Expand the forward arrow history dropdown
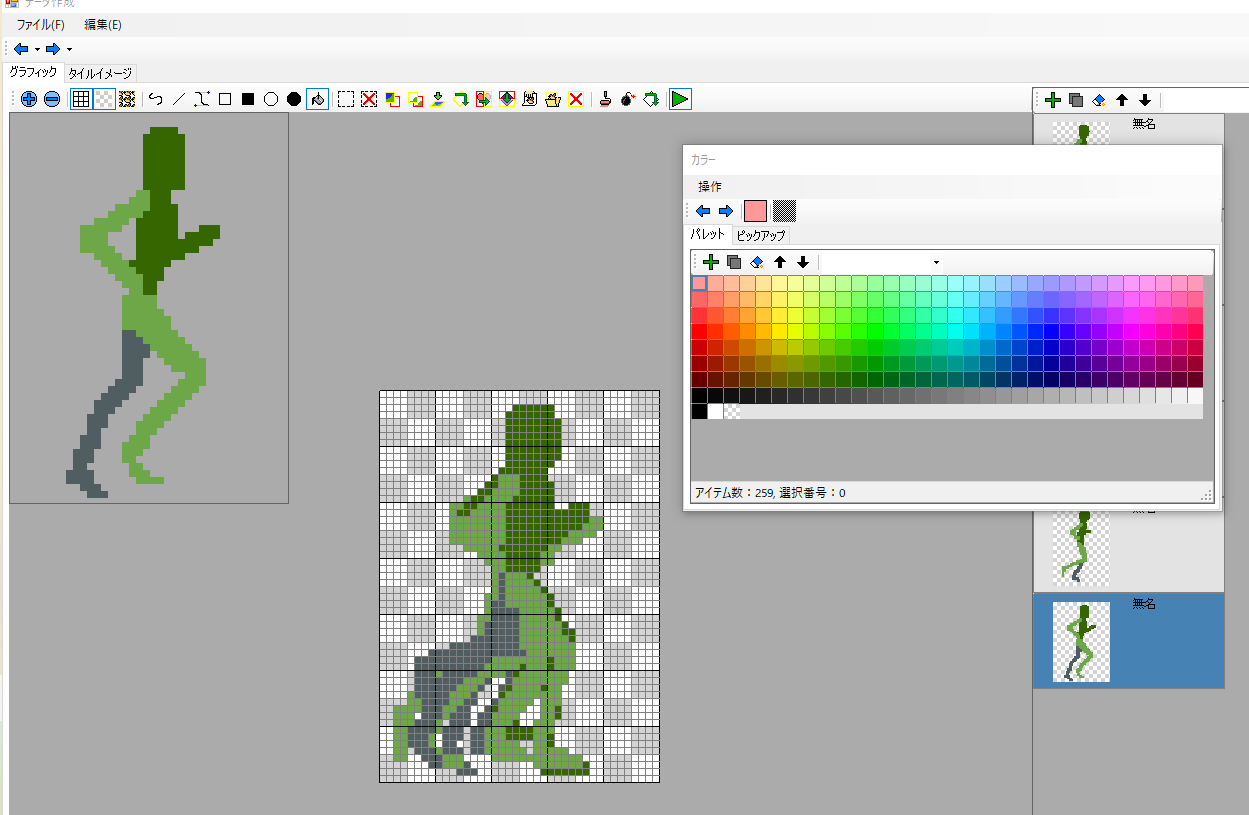This screenshot has height=815, width=1249. [69, 49]
